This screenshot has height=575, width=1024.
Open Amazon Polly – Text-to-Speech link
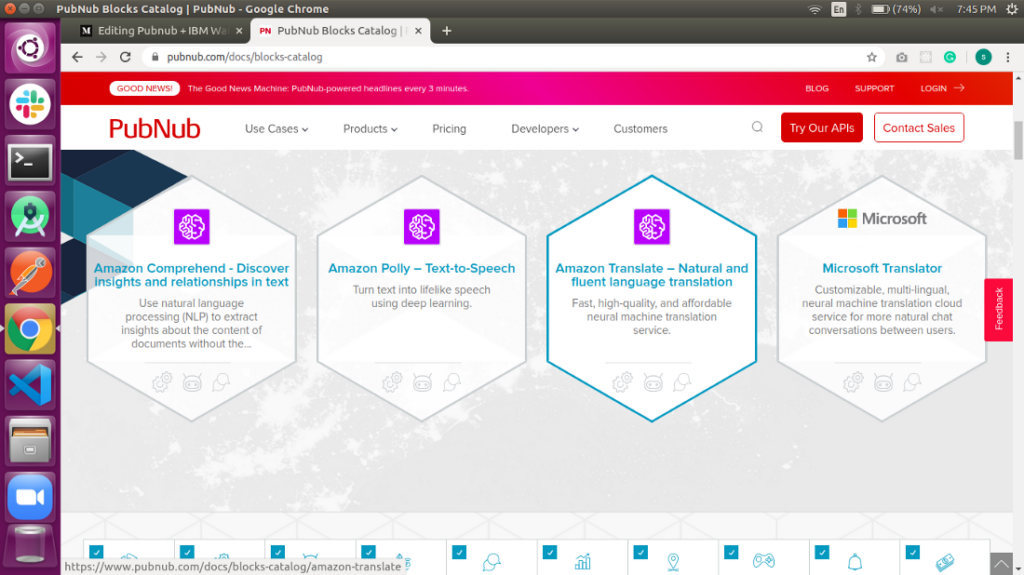pos(421,268)
